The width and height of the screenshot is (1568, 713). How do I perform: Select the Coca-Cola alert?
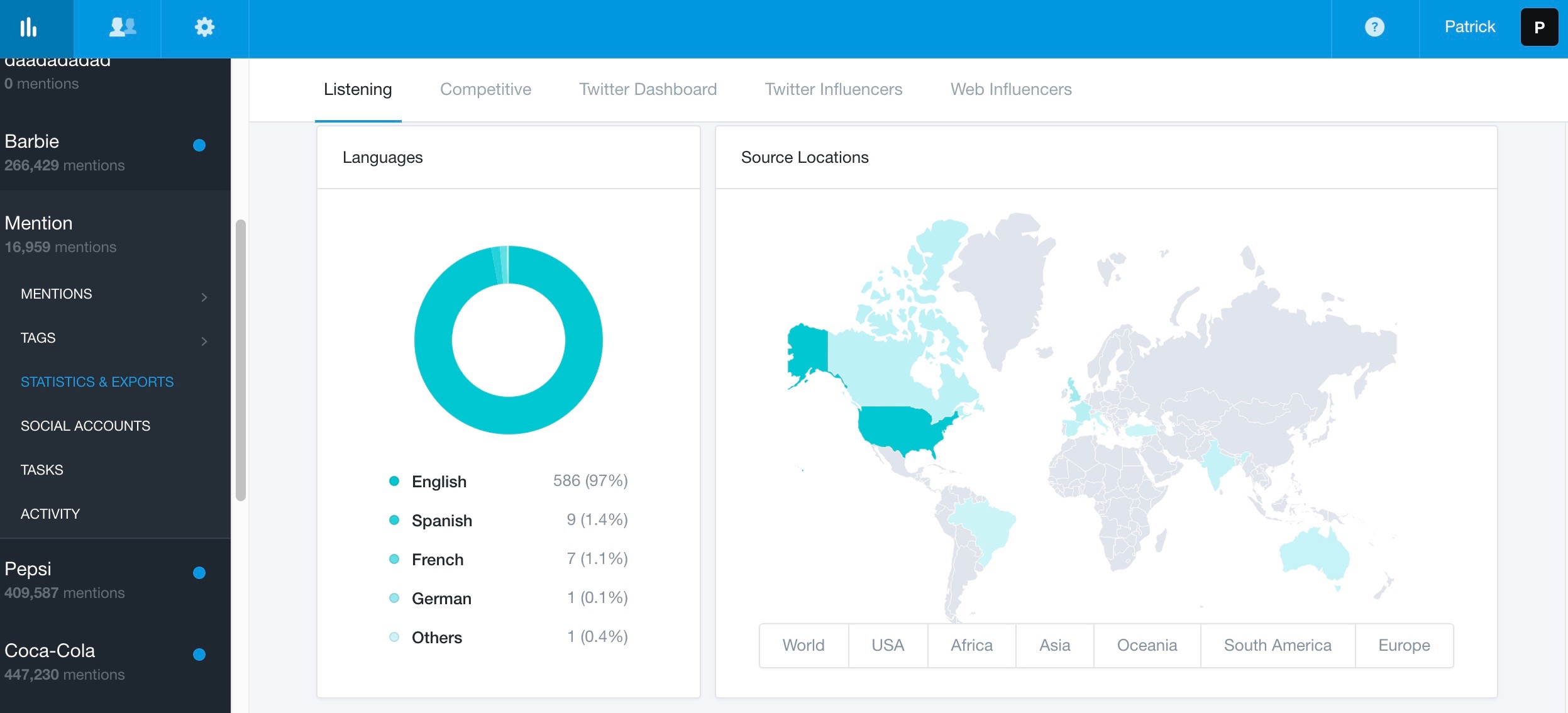click(115, 661)
